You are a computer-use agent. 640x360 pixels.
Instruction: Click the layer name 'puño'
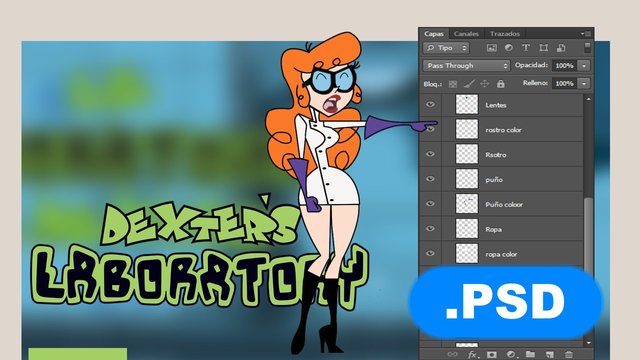click(494, 180)
